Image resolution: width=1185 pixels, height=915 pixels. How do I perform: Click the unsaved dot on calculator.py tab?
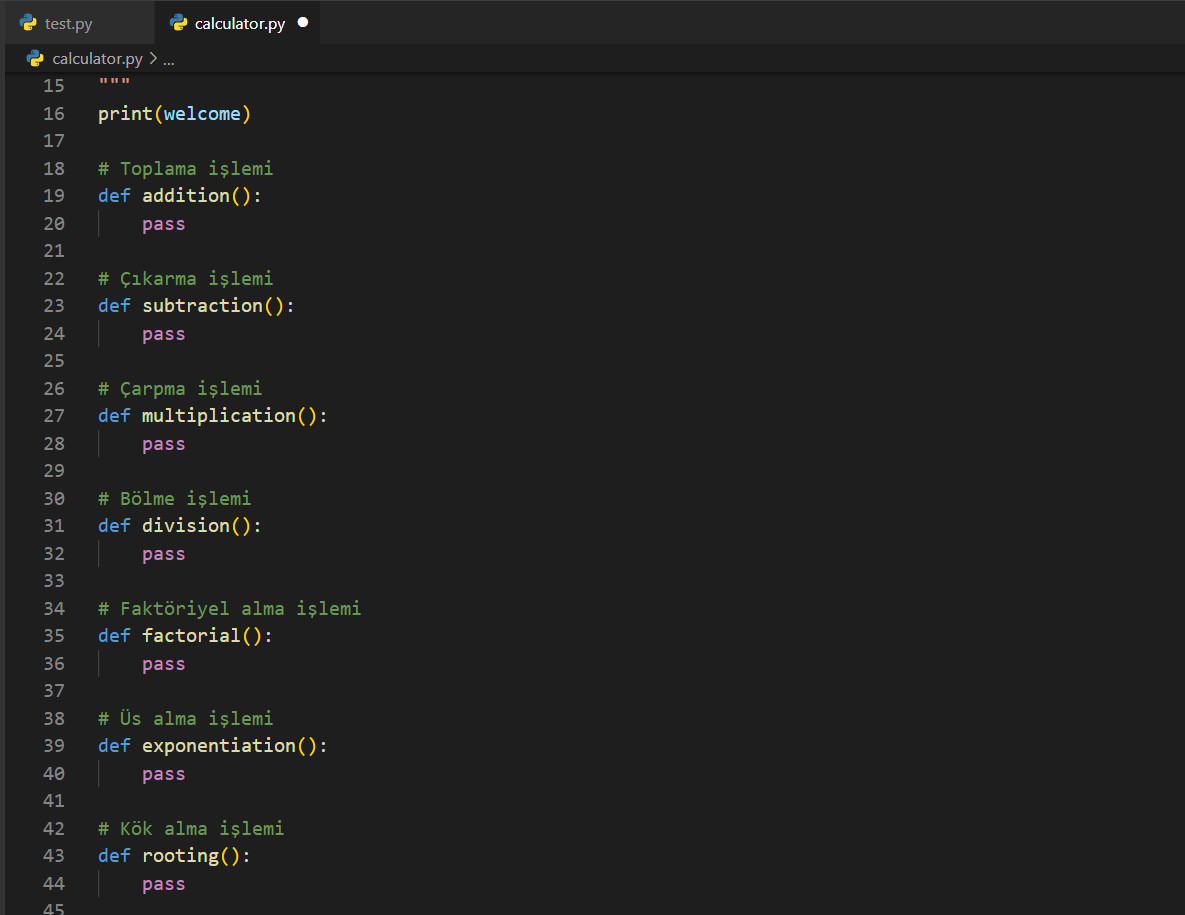(302, 22)
